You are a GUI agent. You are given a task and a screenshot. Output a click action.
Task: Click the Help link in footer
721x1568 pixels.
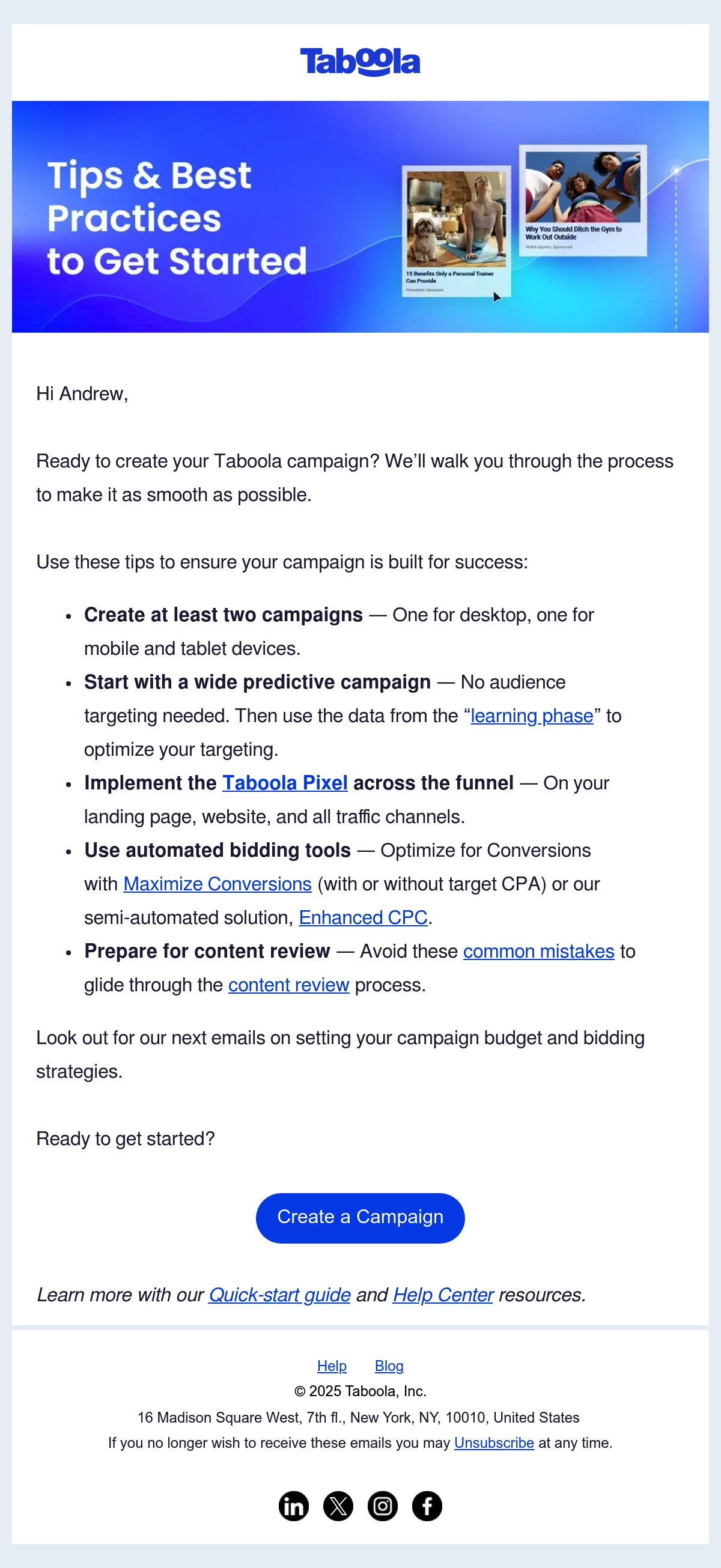[x=332, y=1366]
